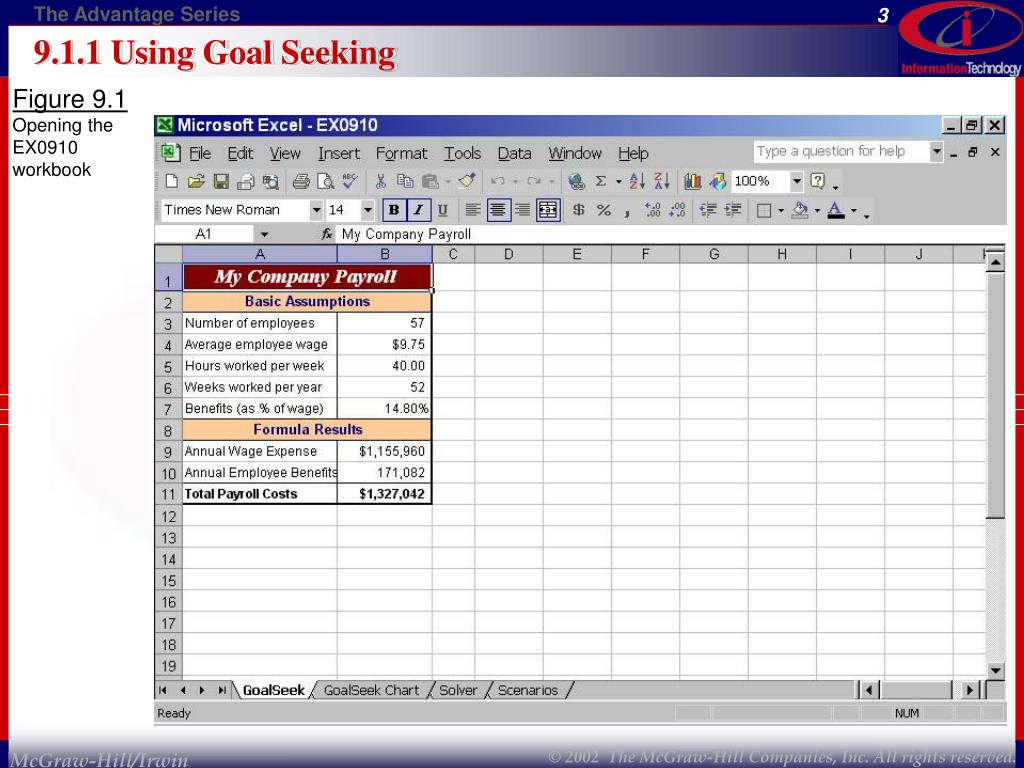The width and height of the screenshot is (1024, 768).
Task: Click the AutoSum sigma icon
Action: pyautogui.click(x=601, y=182)
